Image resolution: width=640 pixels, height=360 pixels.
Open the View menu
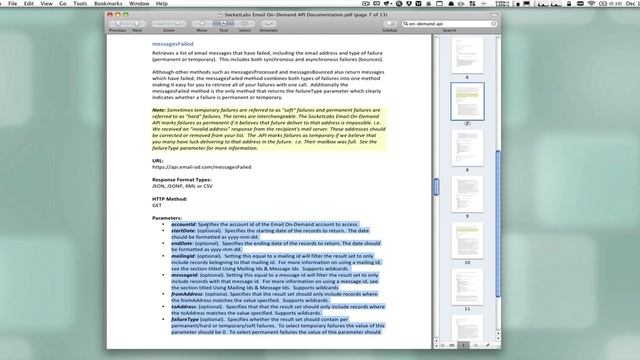pyautogui.click(x=46, y=3)
